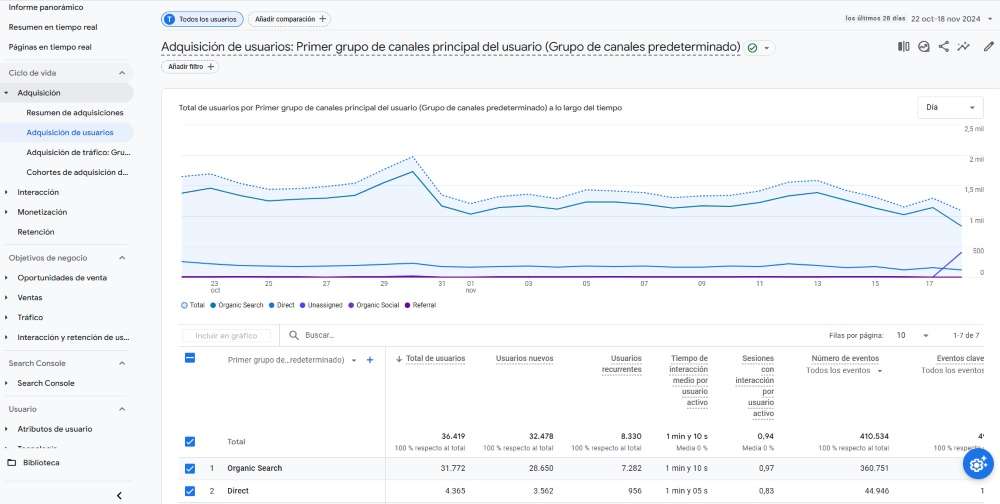Viewport: 1000px width, 504px height.
Task: Click the report title text
Action: 450,47
